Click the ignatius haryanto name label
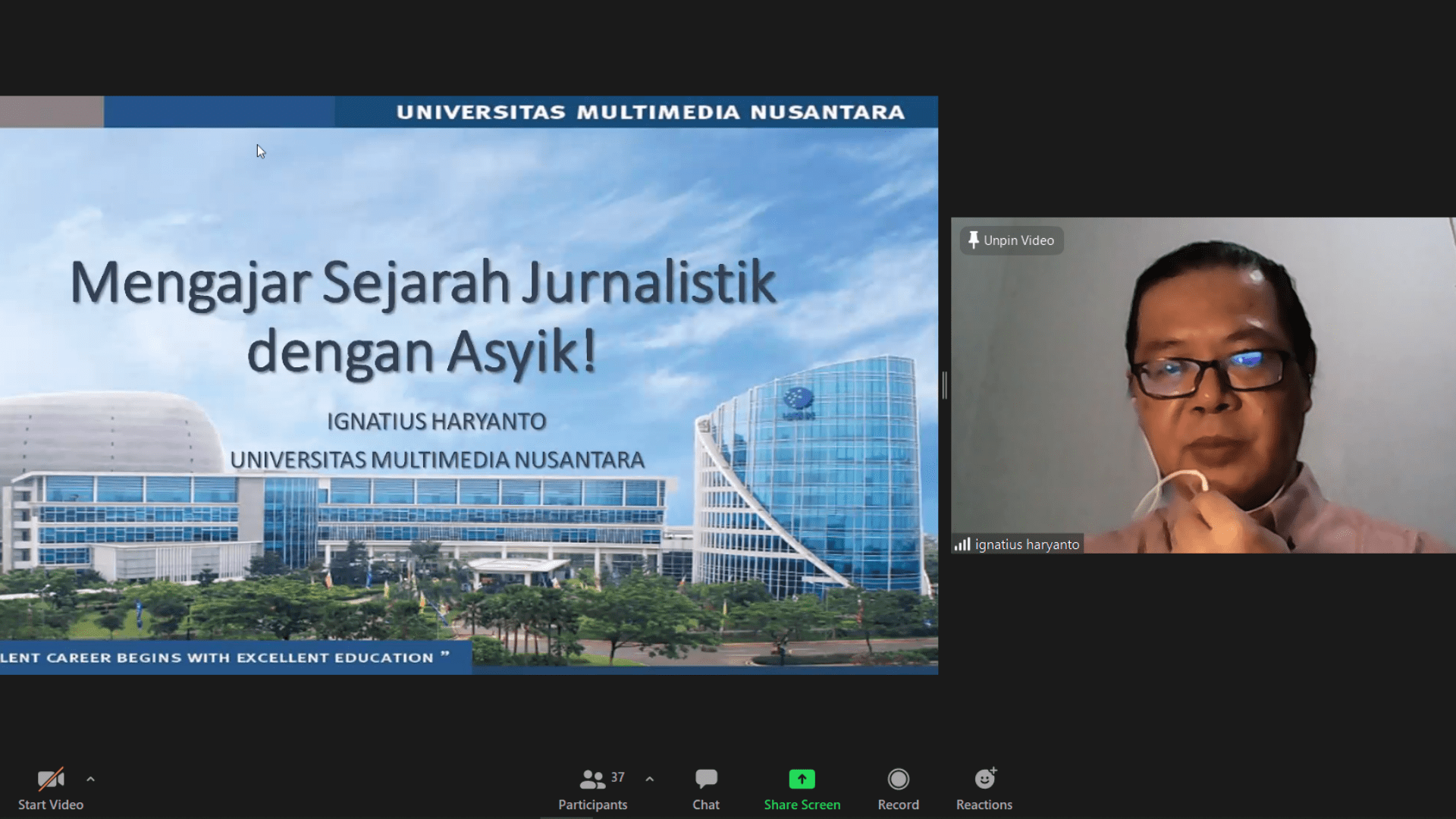The height and width of the screenshot is (819, 1456). pyautogui.click(x=1026, y=544)
